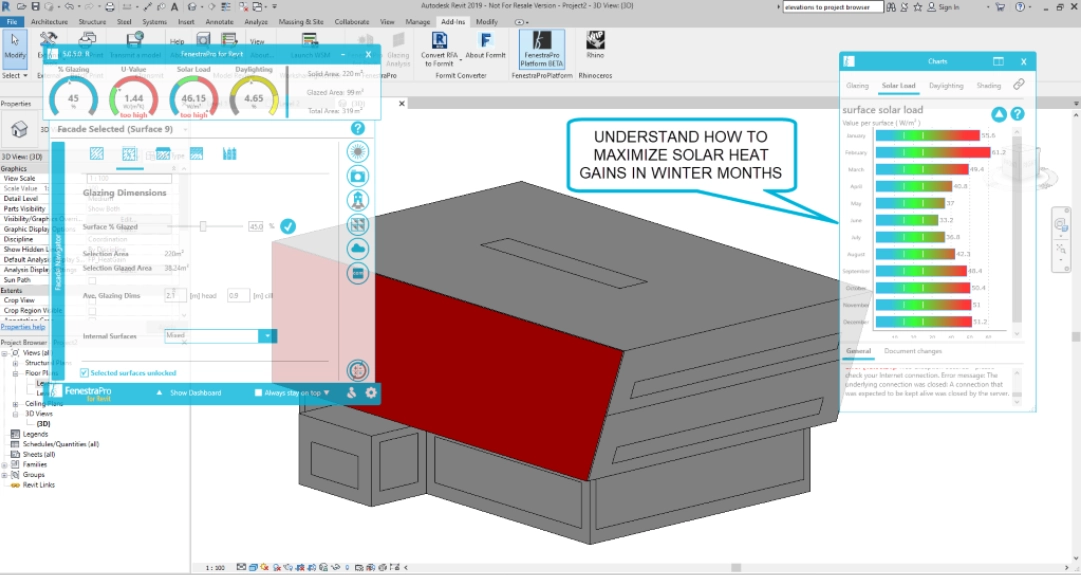This screenshot has height=575, width=1083.
Task: Click the circular refresh icon at FenestraPro sidebar bottom
Action: (358, 371)
